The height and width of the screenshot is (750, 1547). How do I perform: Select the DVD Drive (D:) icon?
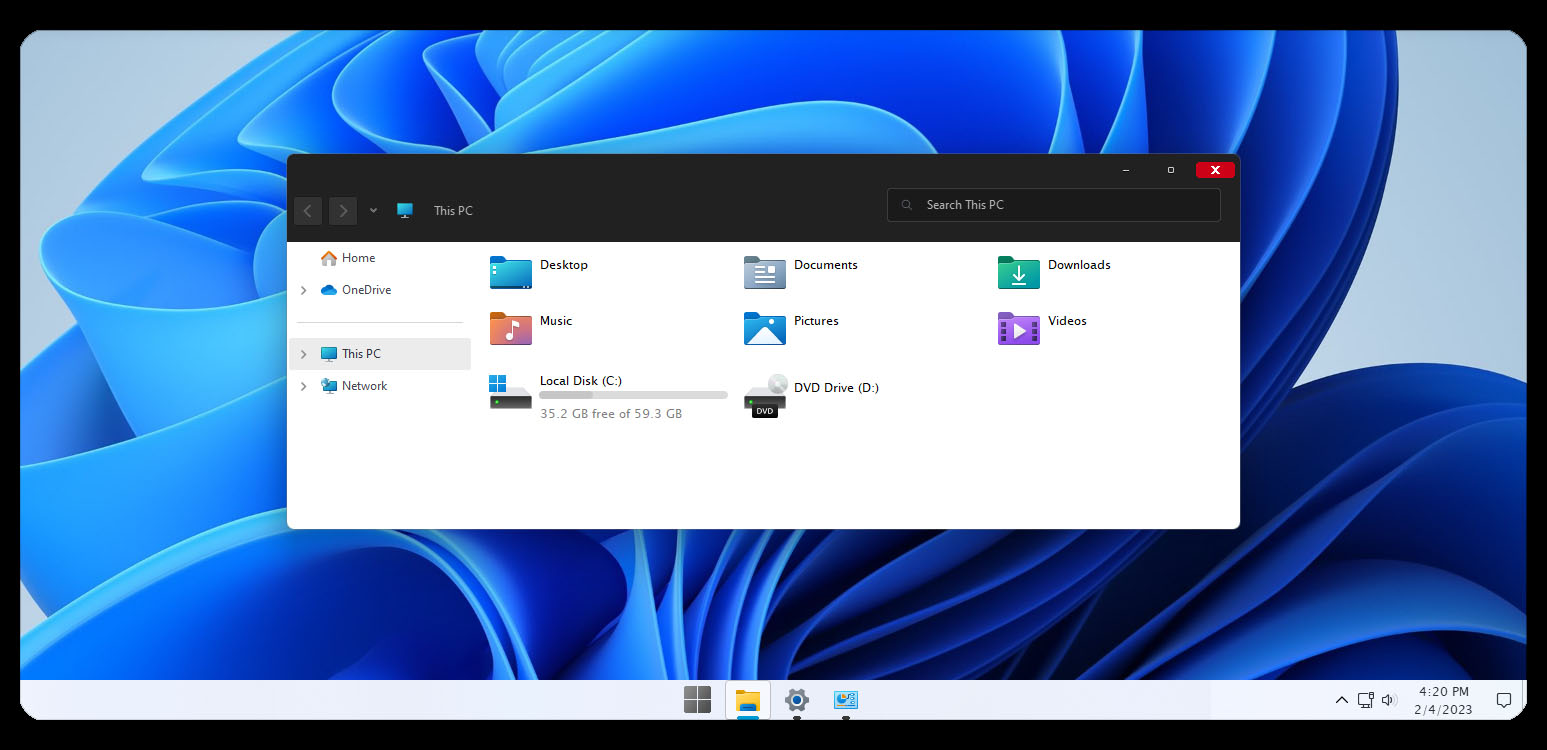(767, 395)
